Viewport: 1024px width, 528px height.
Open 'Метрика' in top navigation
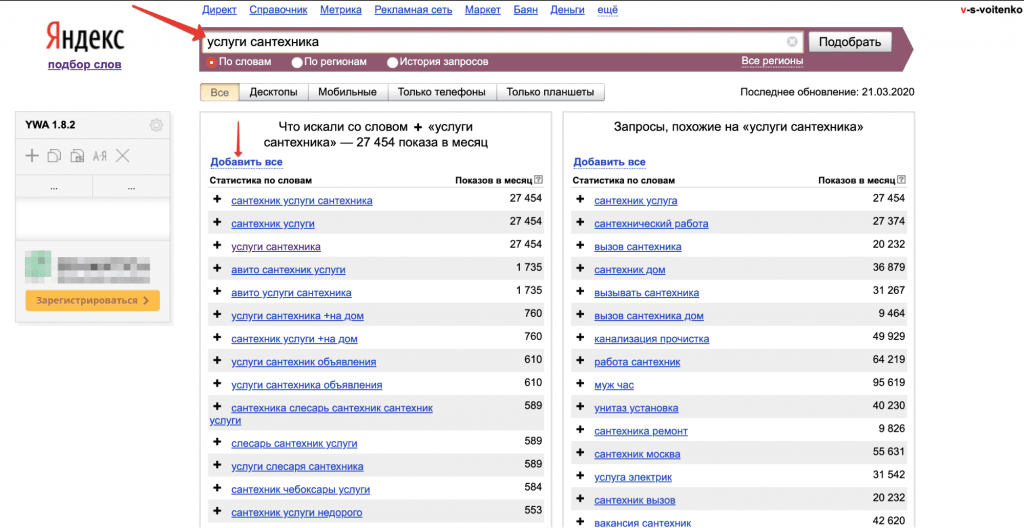point(342,10)
